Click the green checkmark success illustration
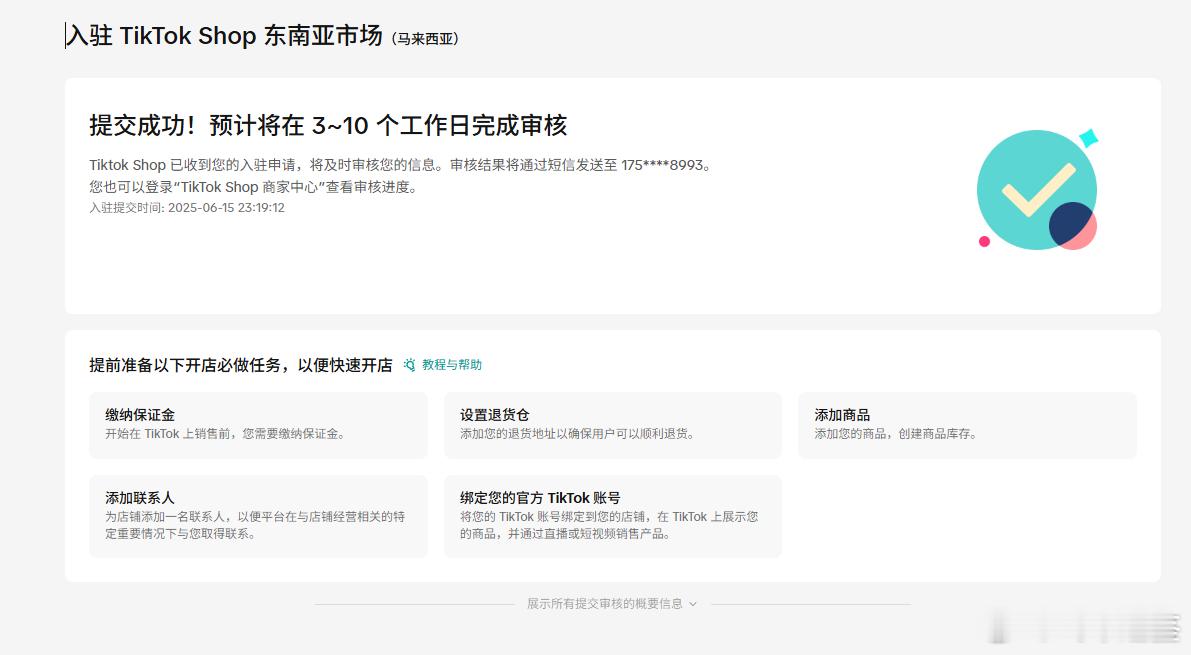This screenshot has width=1191, height=655. tap(1038, 190)
